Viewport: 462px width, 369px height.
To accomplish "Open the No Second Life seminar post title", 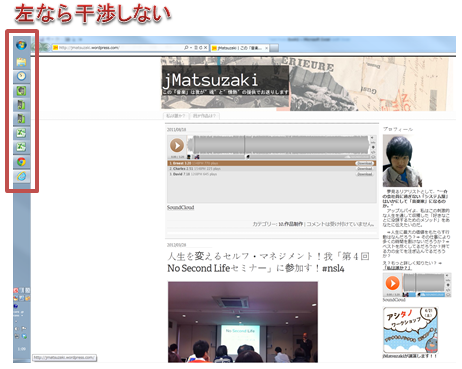I will pyautogui.click(x=268, y=262).
